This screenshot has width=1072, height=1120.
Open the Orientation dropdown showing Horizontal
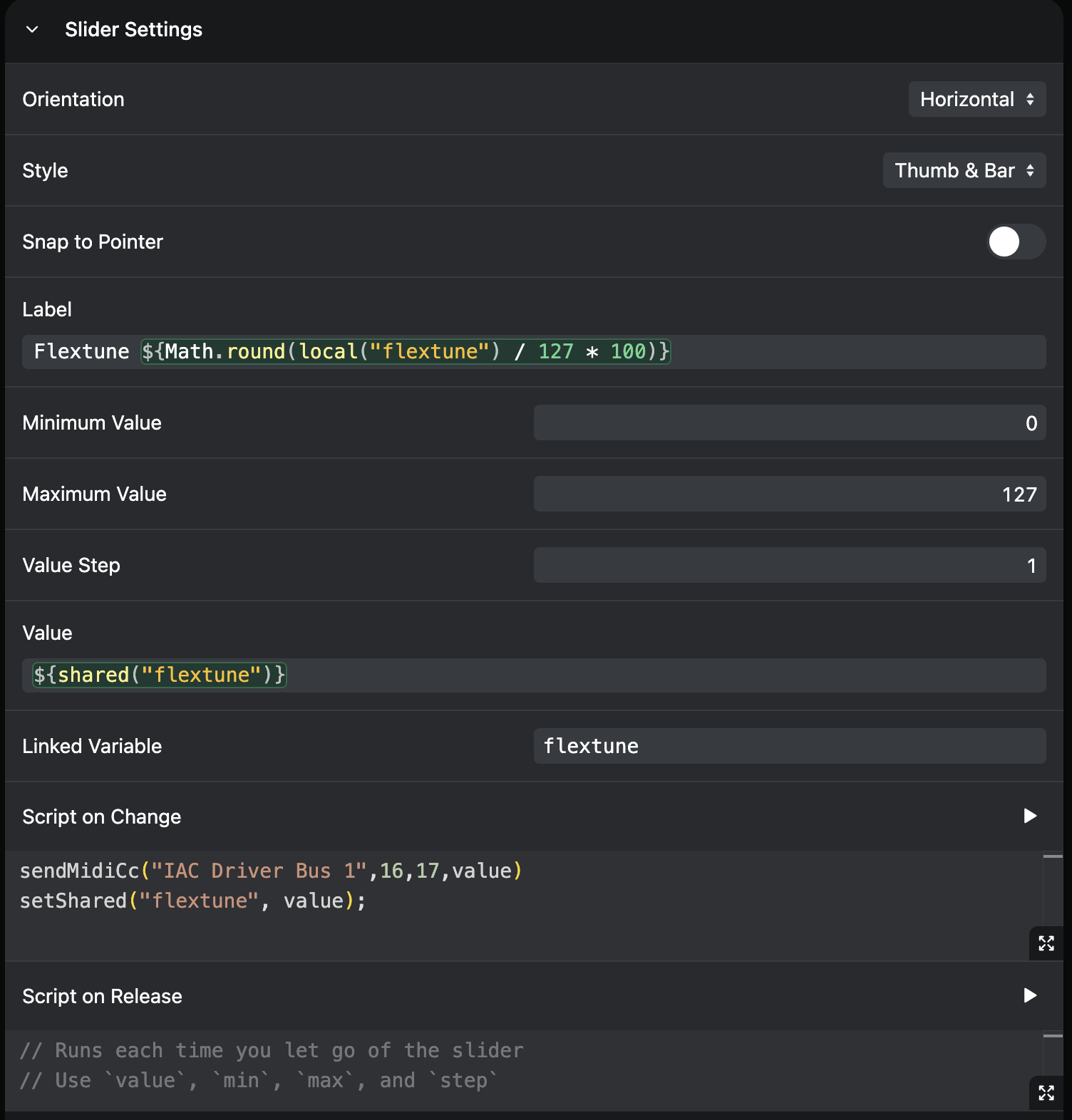[976, 99]
